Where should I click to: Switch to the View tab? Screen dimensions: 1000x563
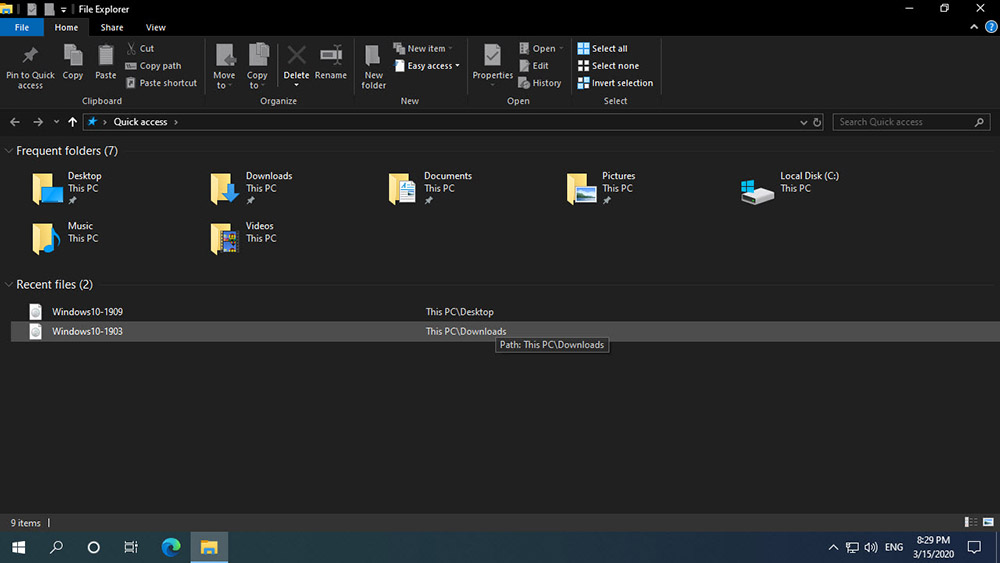pyautogui.click(x=156, y=27)
